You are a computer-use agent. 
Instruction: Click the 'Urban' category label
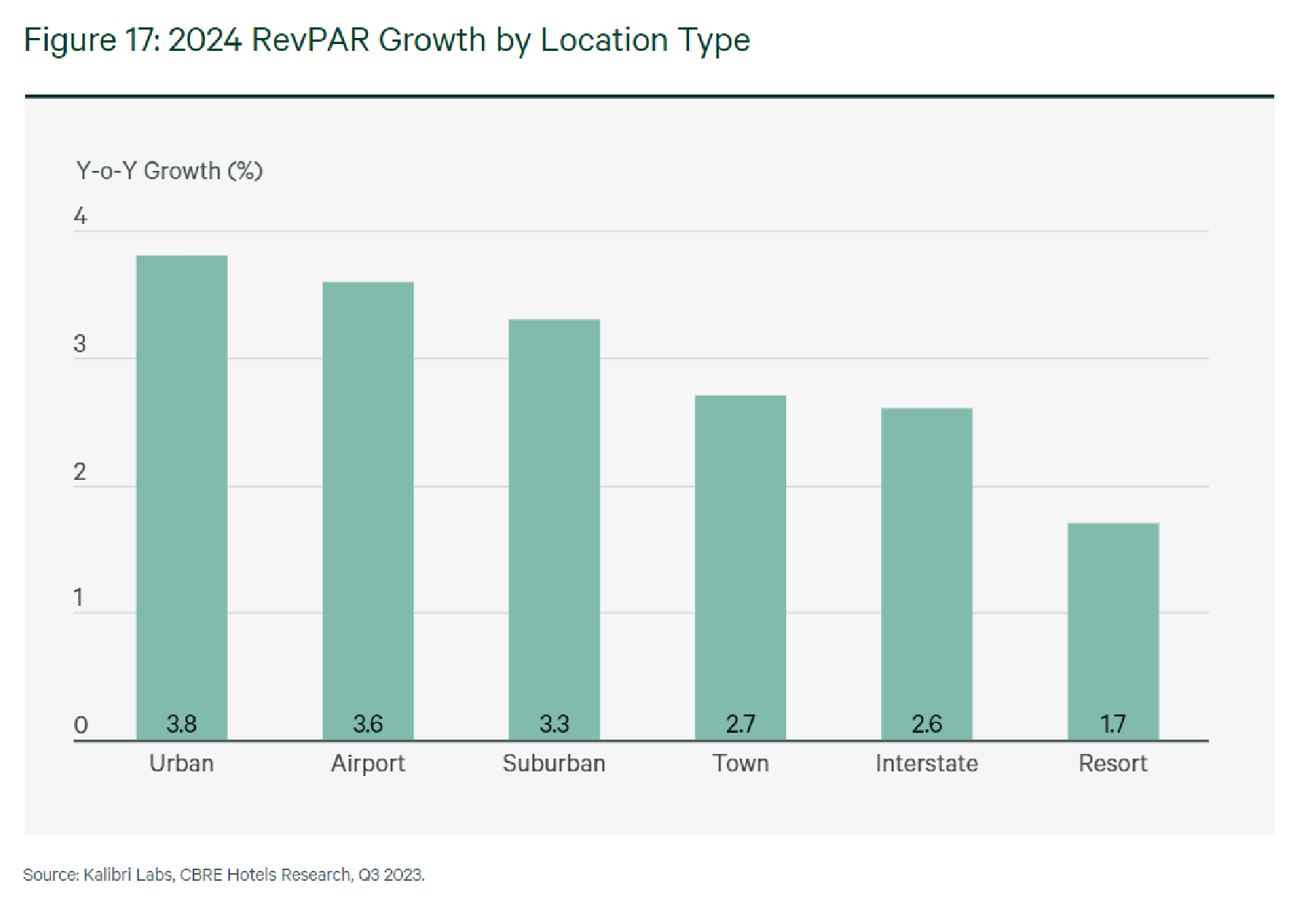[181, 763]
